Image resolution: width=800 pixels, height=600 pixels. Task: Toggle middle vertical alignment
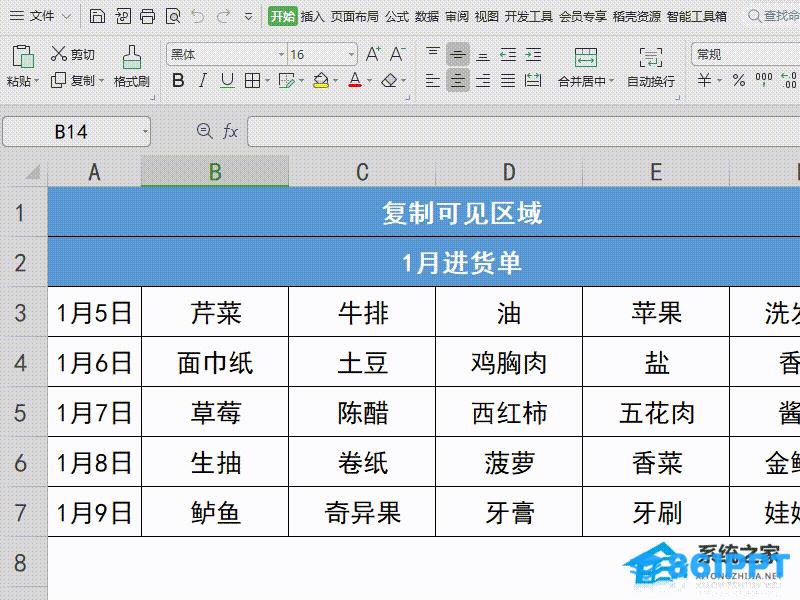458,54
